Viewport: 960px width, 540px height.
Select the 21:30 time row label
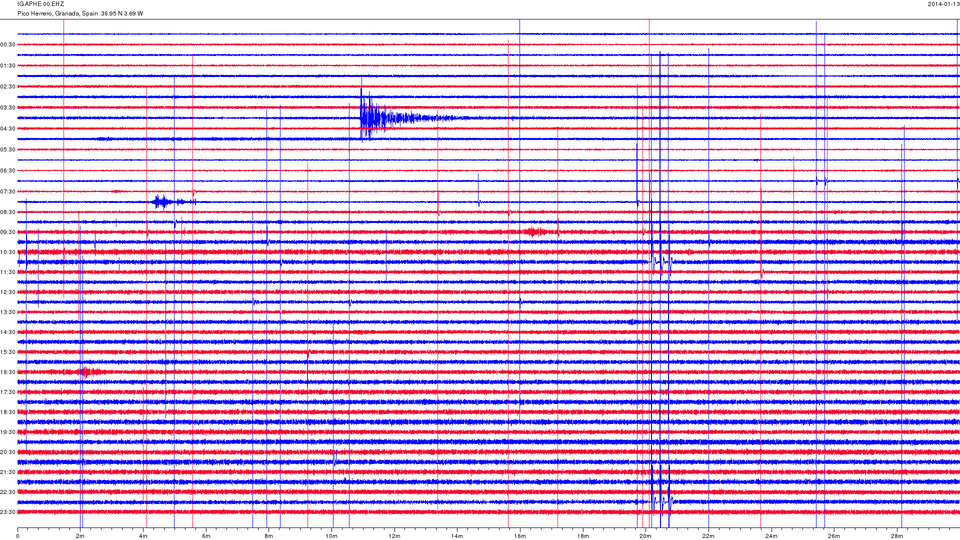(8, 472)
